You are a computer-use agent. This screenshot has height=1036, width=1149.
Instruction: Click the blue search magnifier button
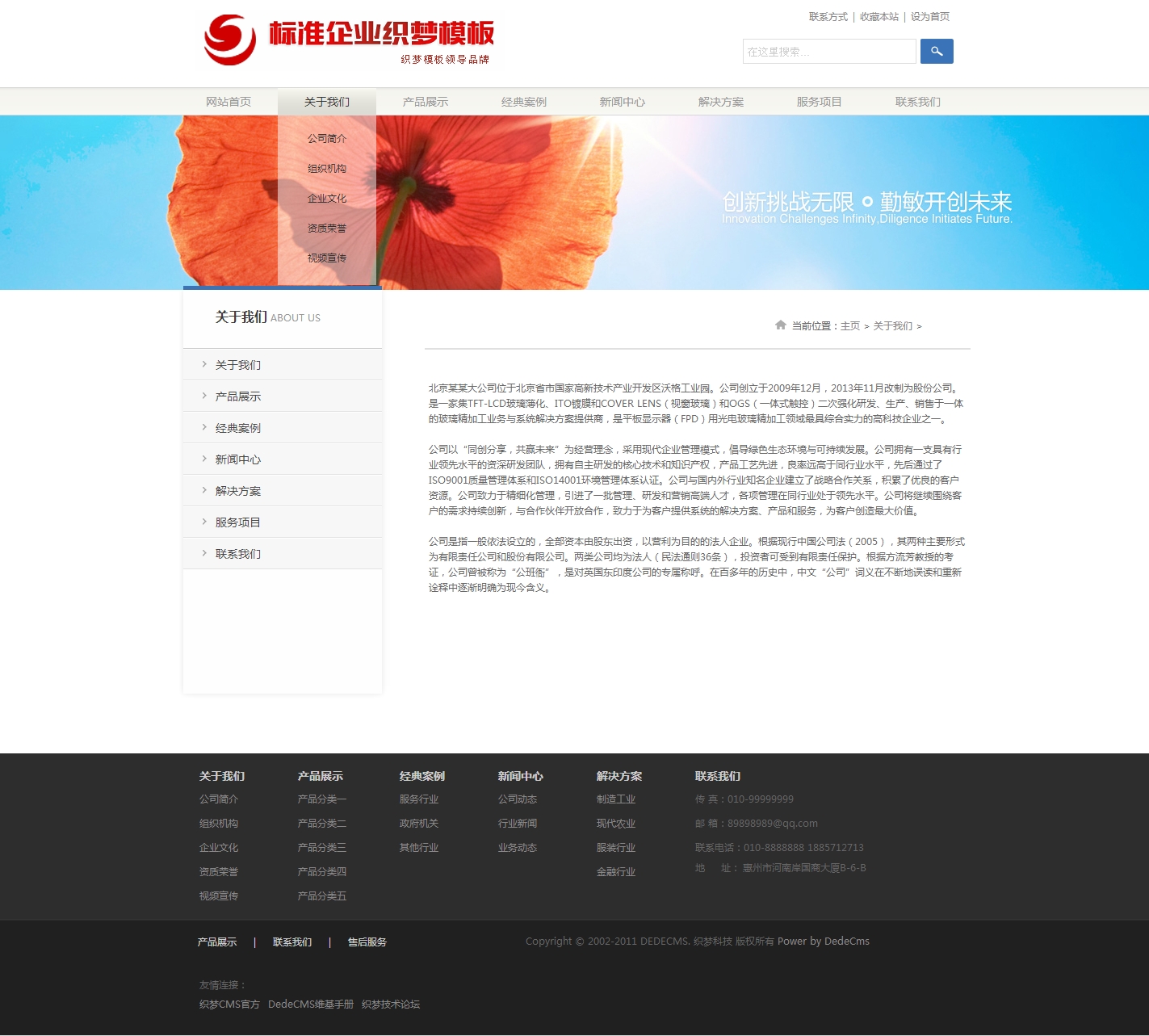[937, 52]
